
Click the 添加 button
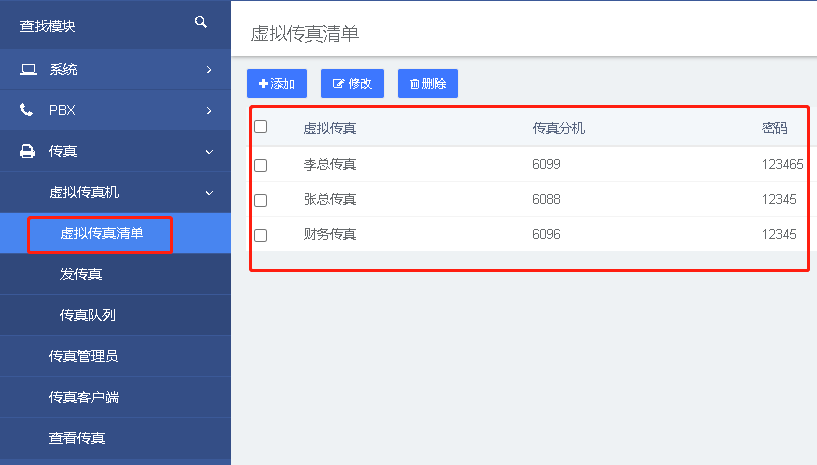click(x=277, y=83)
